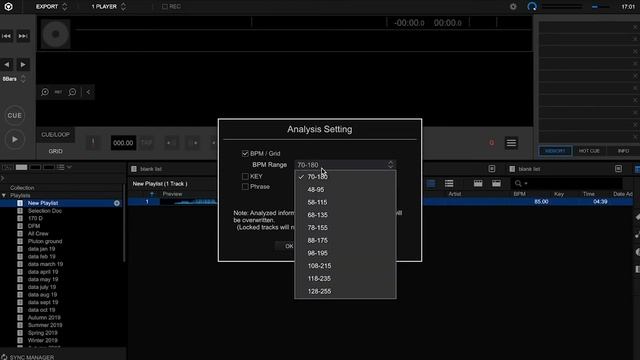640x360 pixels.
Task: Choose BPM range 128-255
Action: pyautogui.click(x=345, y=291)
